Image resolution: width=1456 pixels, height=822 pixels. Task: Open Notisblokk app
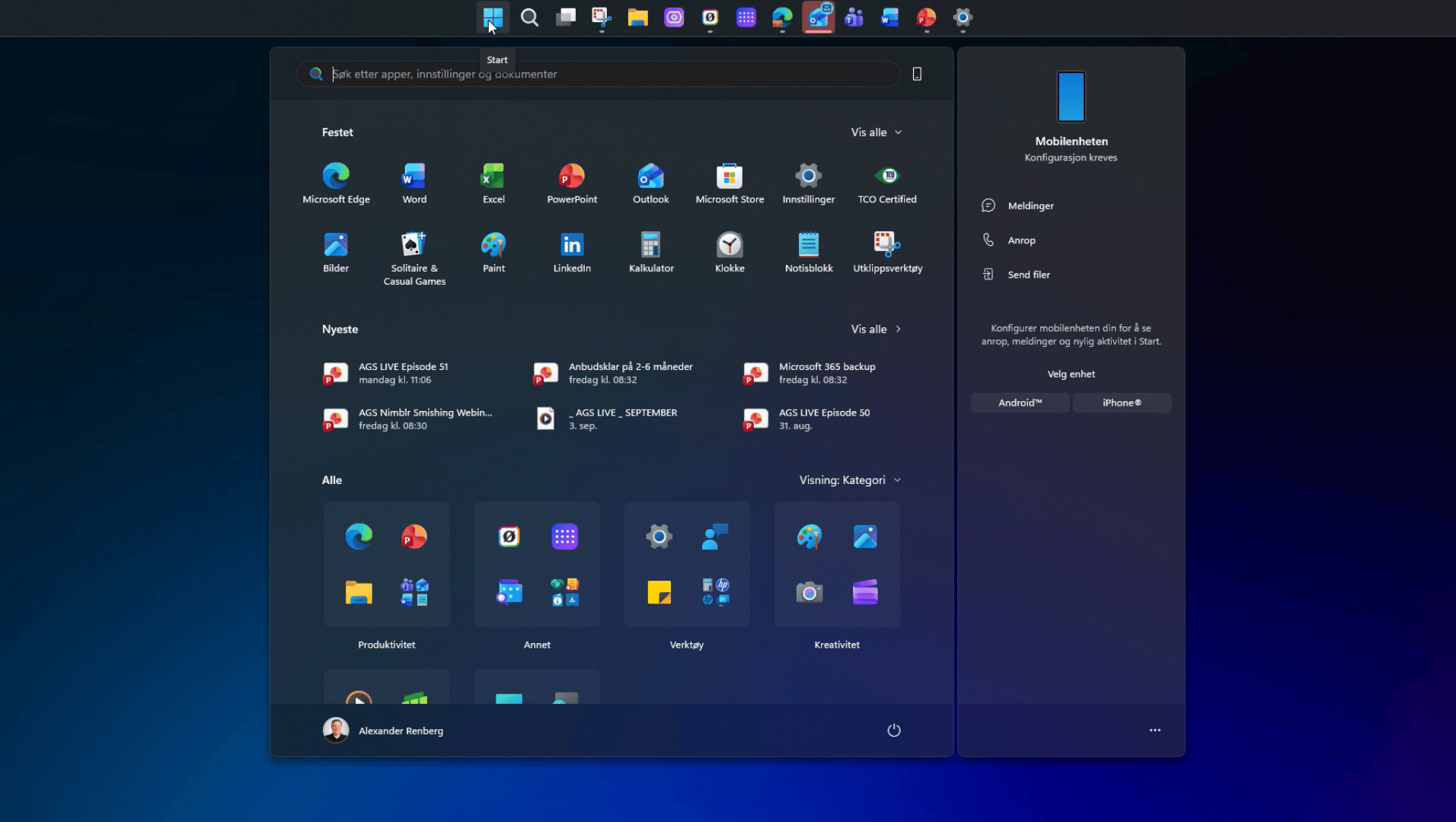pyautogui.click(x=809, y=253)
